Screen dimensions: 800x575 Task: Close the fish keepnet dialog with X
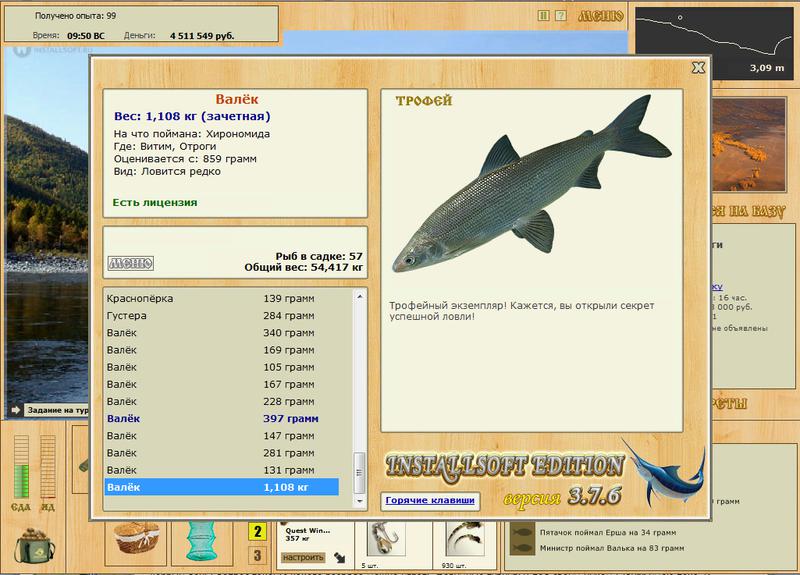[698, 67]
